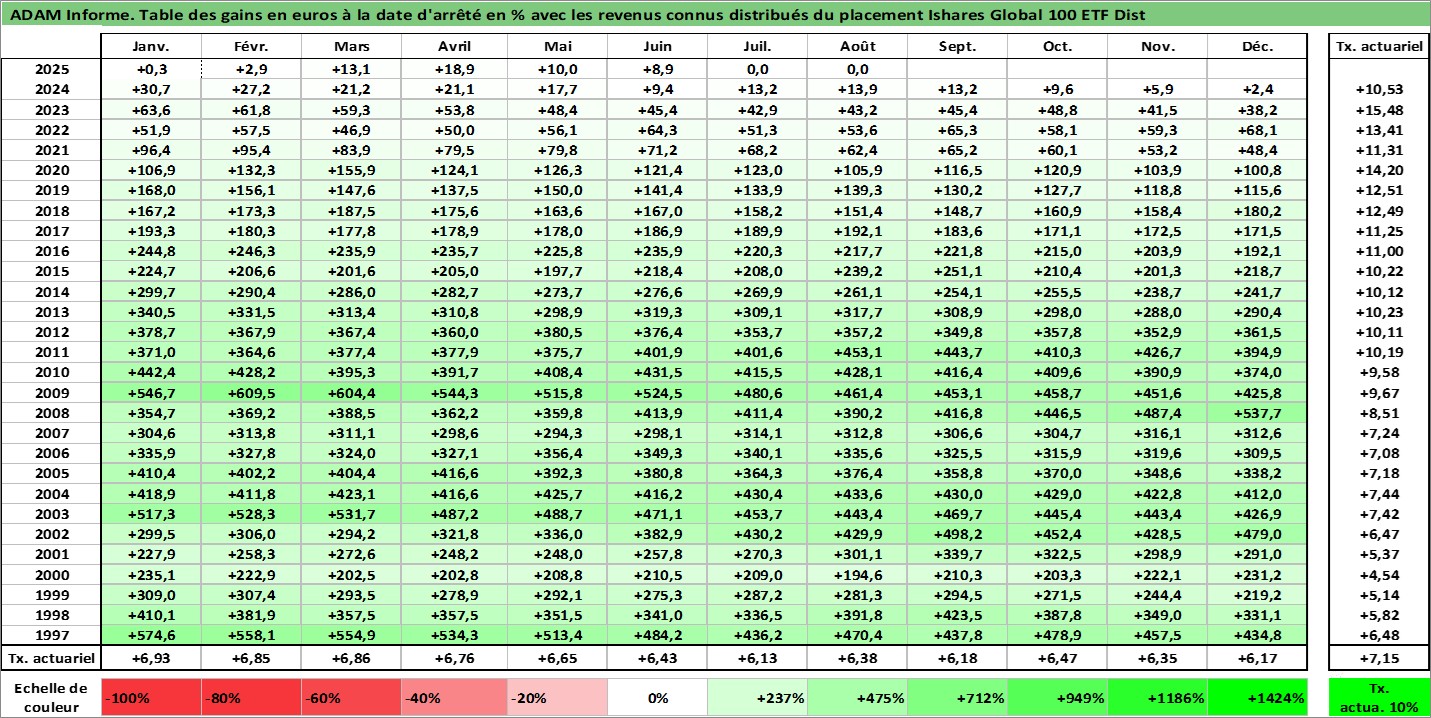Screen dimensions: 1431x718
Task: Click the 1997 year row label
Action: (x=51, y=635)
